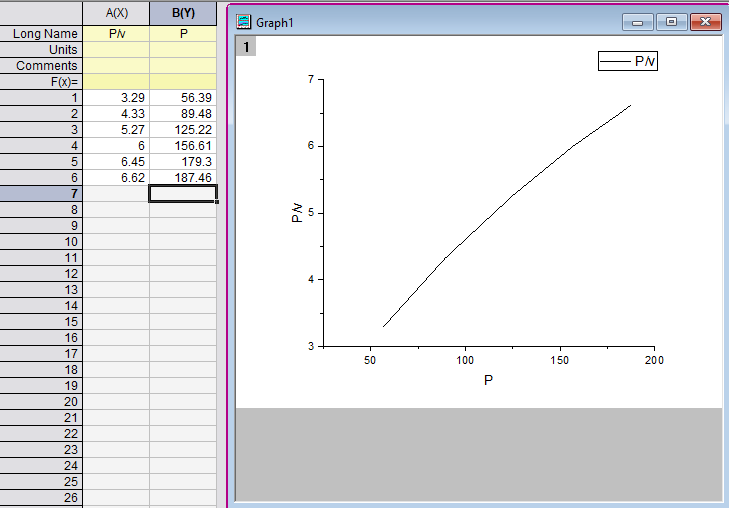729x508 pixels.
Task: Close the Graph1 window
Action: coord(705,22)
